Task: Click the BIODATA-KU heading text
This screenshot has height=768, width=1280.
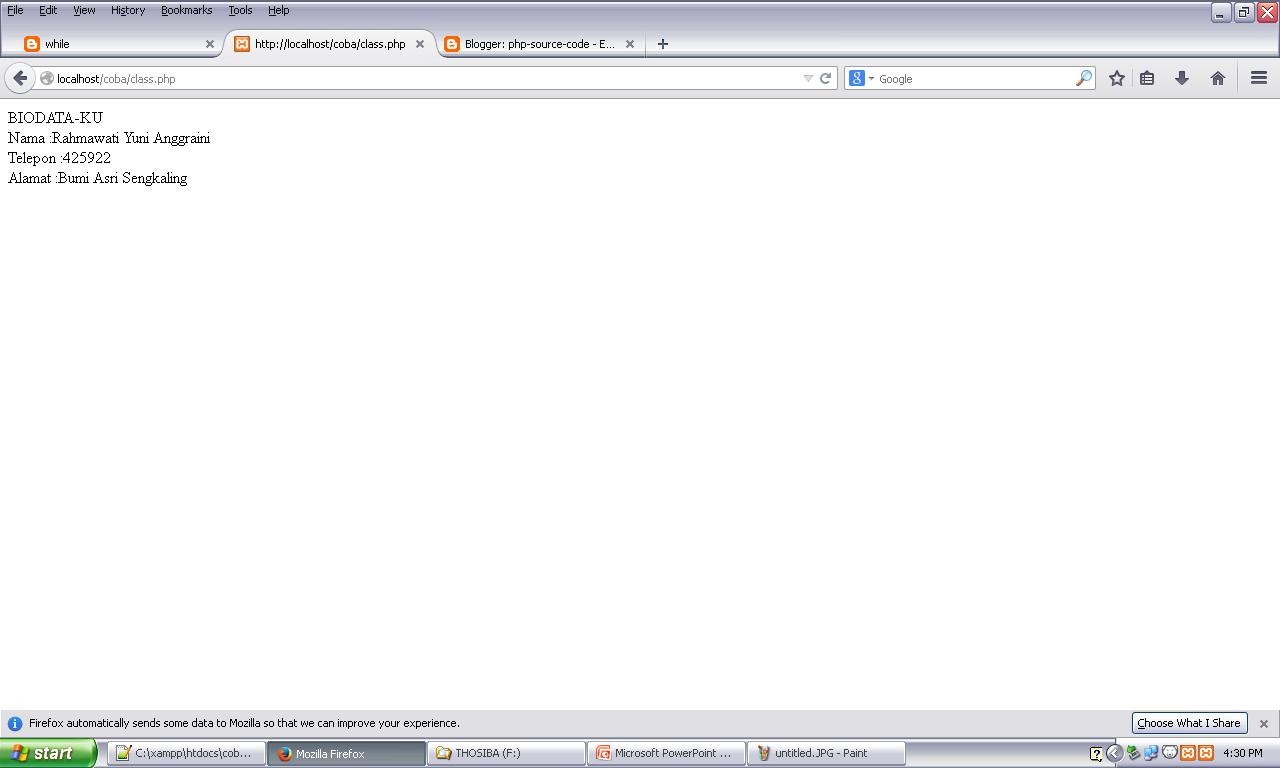Action: [x=55, y=118]
